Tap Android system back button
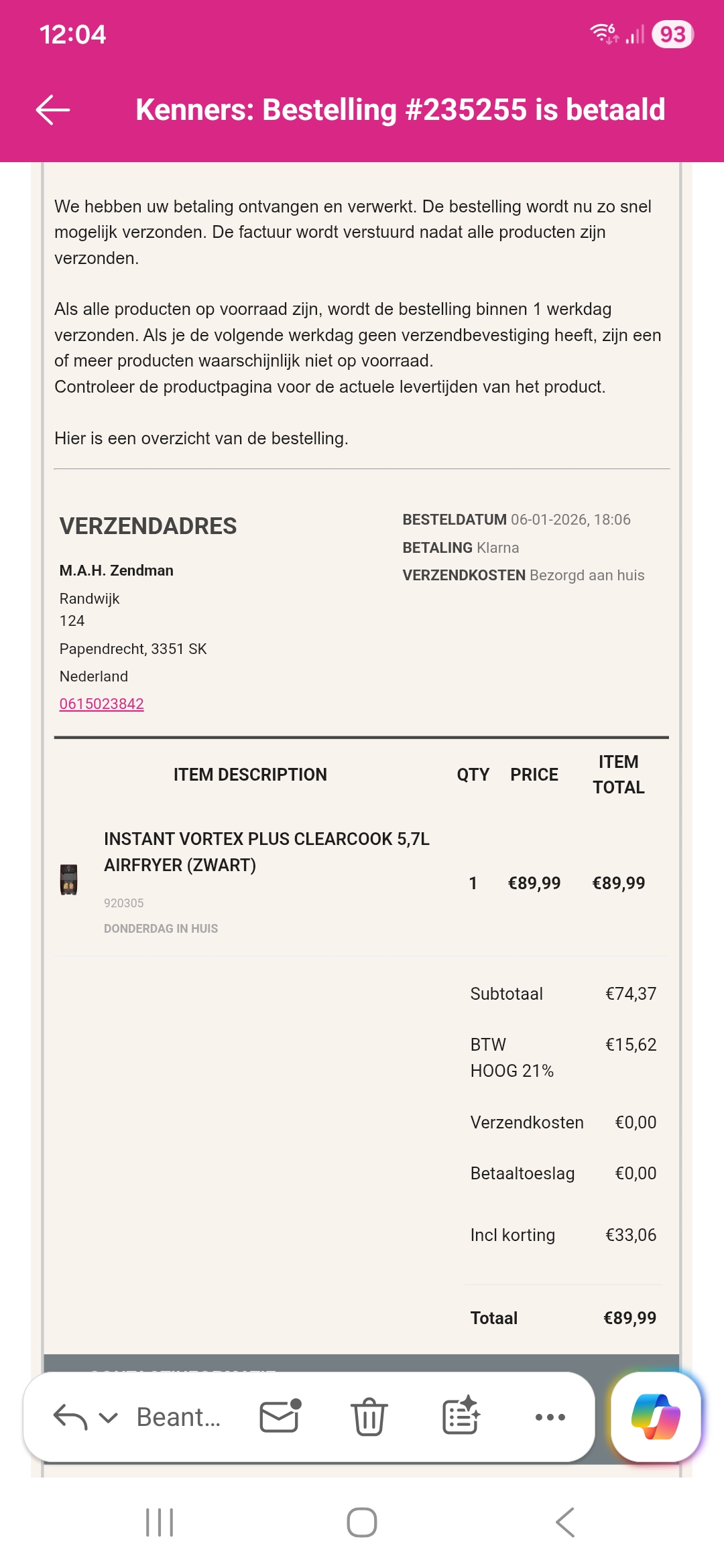 coord(565,1522)
